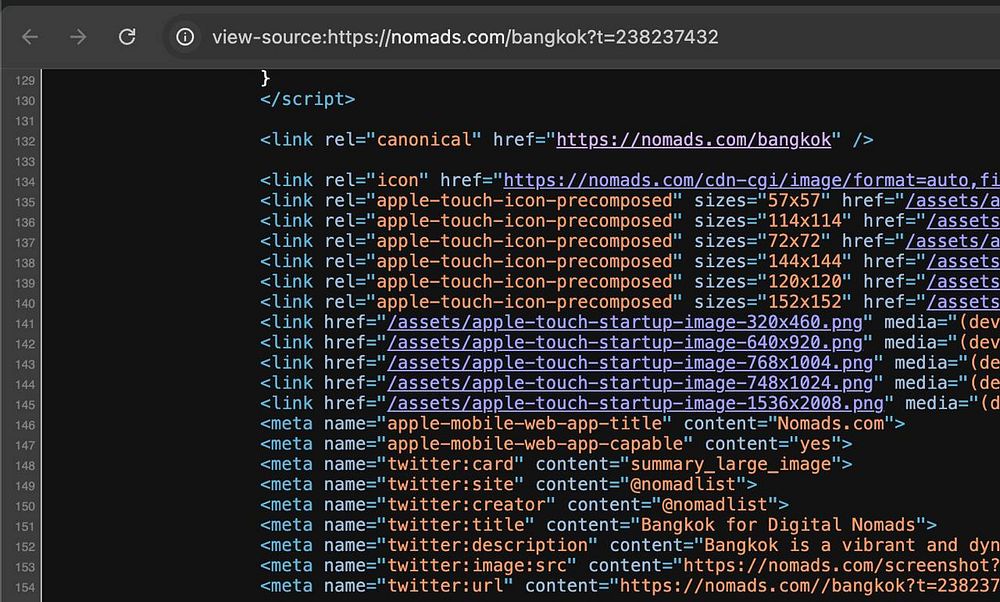Click "apple-mobile-web-app-title" meta name

click(524, 424)
